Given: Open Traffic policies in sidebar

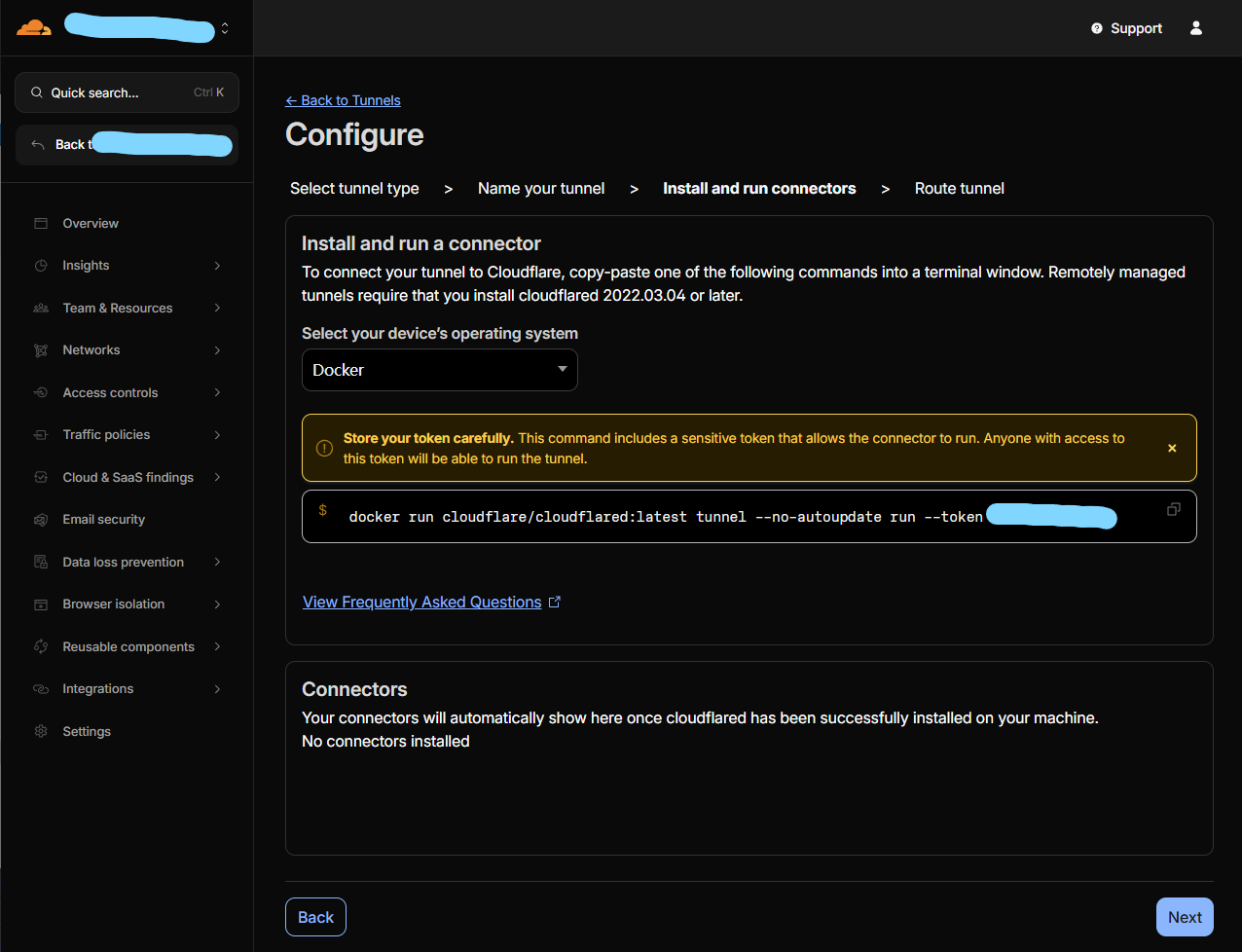Looking at the screenshot, I should point(106,435).
